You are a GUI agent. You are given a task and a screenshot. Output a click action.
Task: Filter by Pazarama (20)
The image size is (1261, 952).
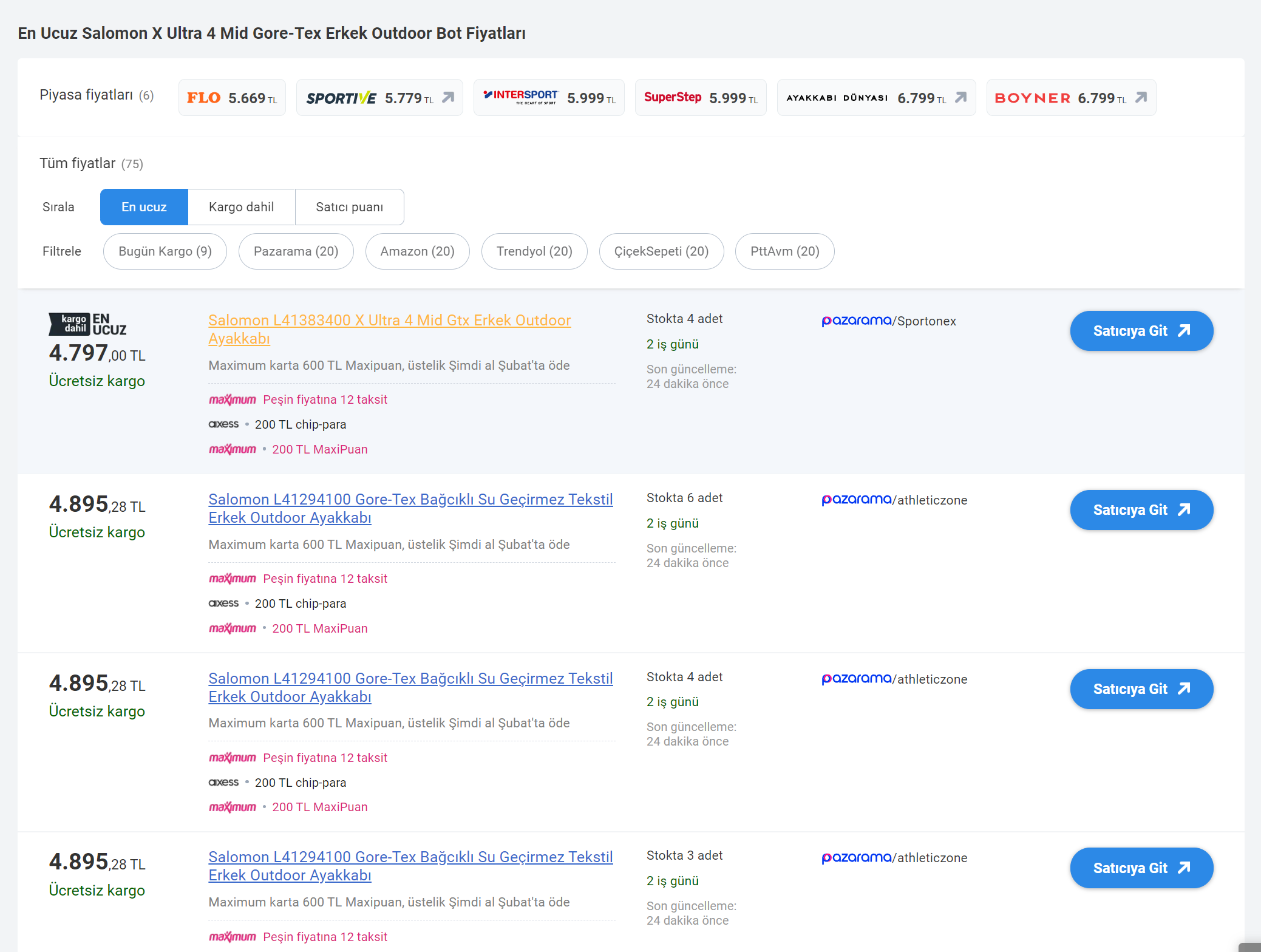point(296,251)
